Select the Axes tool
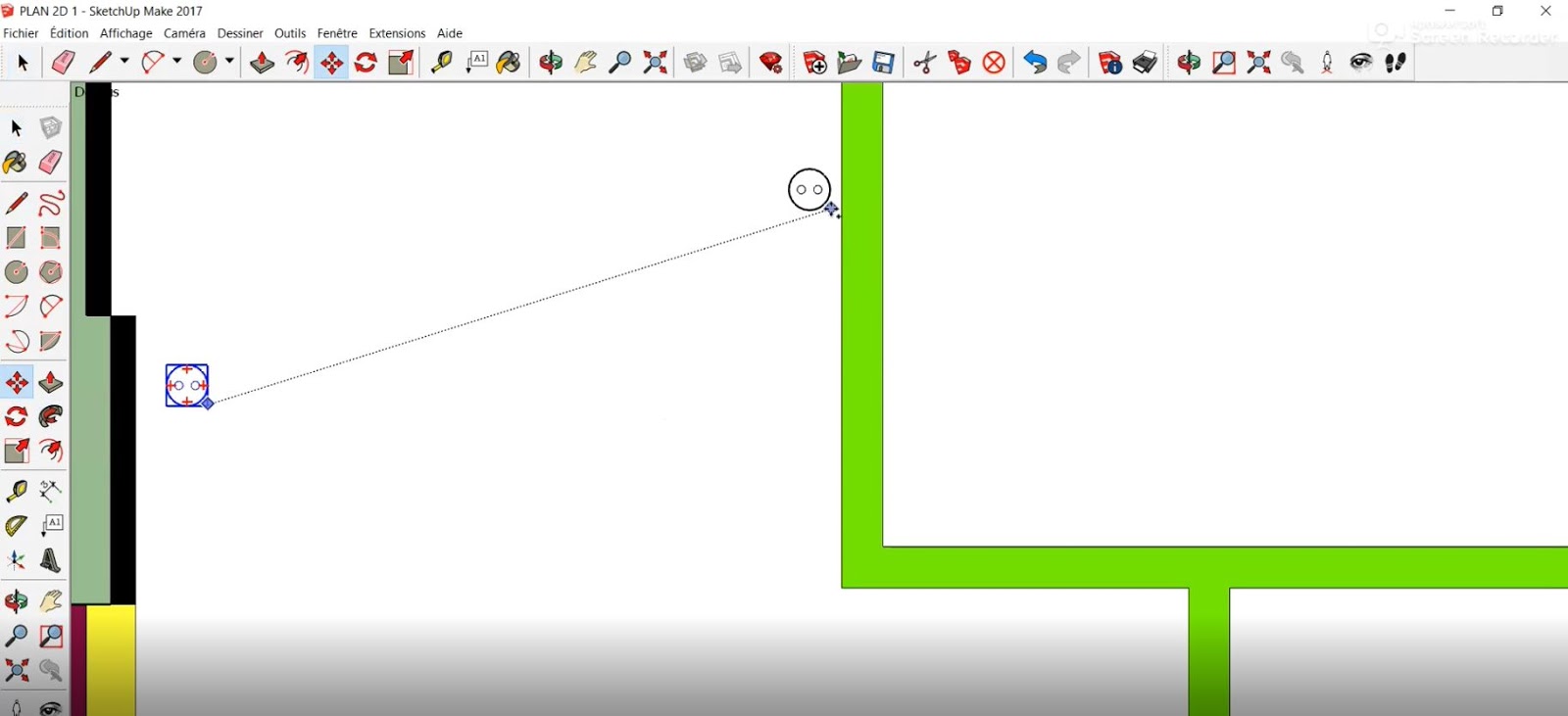Screen dimensions: 1568x716 pos(17,560)
